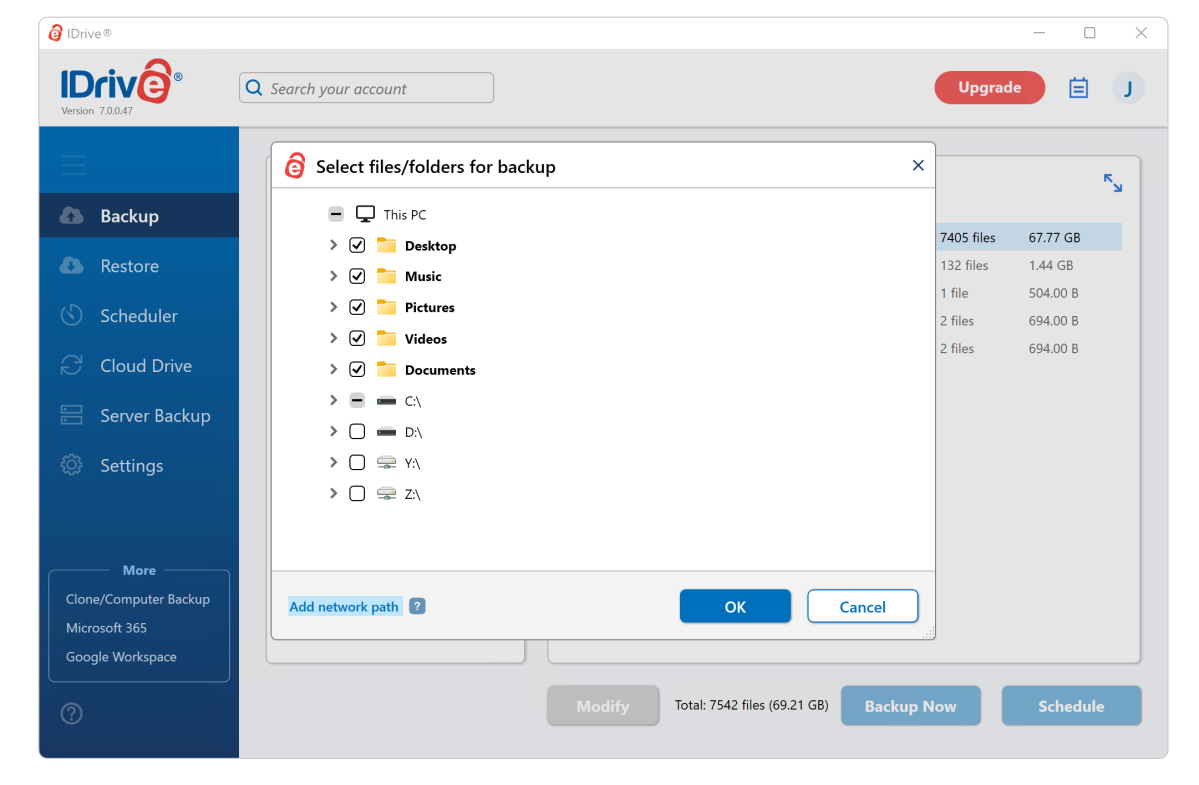Click the Add network path link

[344, 606]
